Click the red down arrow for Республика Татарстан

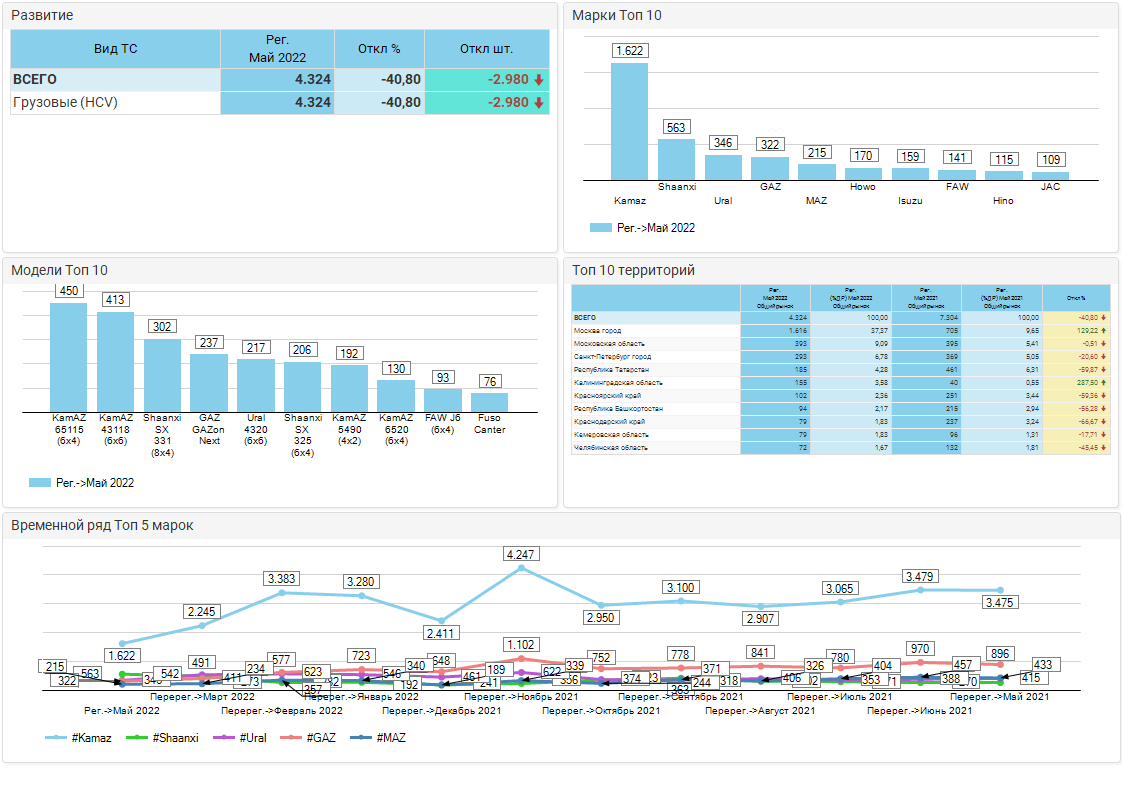point(1104,369)
